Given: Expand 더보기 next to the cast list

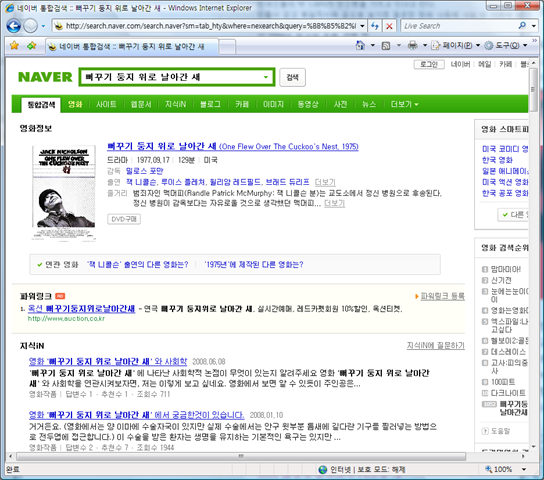Looking at the screenshot, I should pyautogui.click(x=325, y=182).
